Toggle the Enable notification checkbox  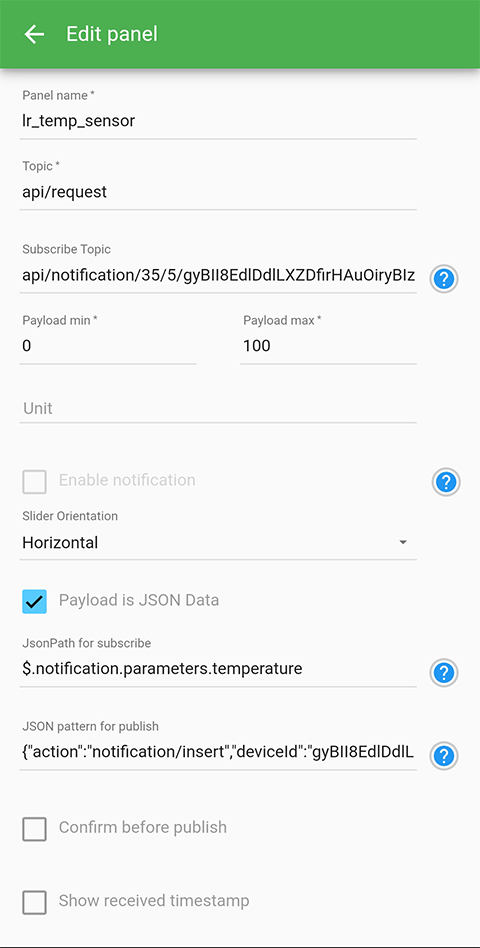point(34,482)
